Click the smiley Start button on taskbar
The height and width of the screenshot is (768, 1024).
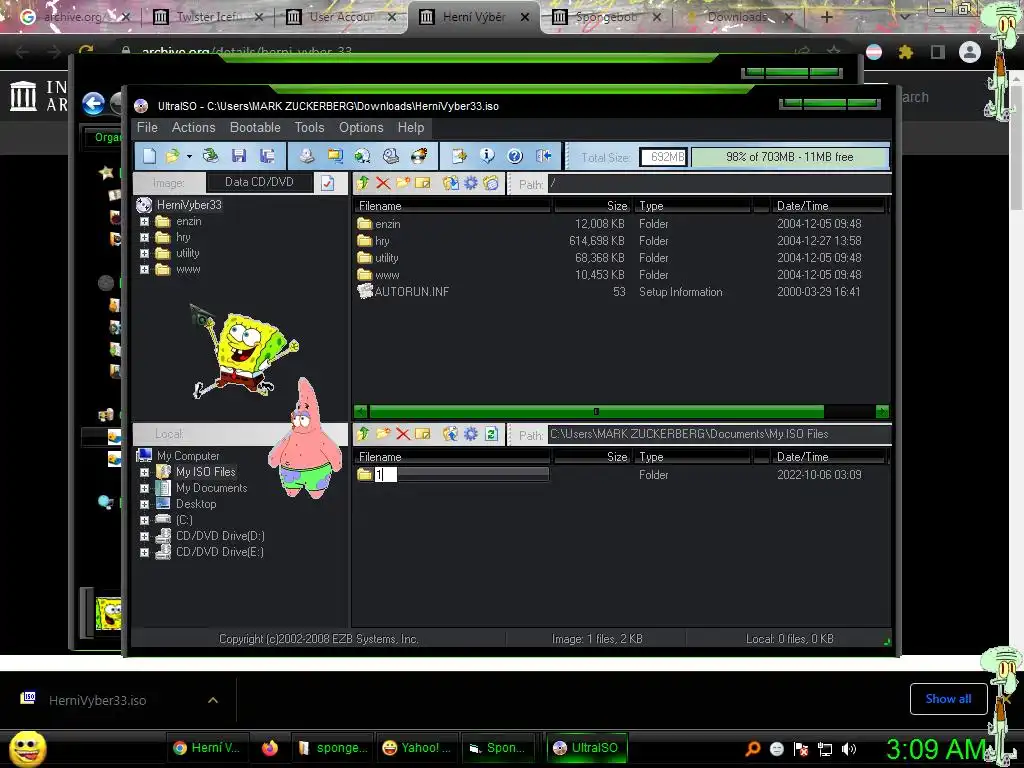pyautogui.click(x=28, y=748)
